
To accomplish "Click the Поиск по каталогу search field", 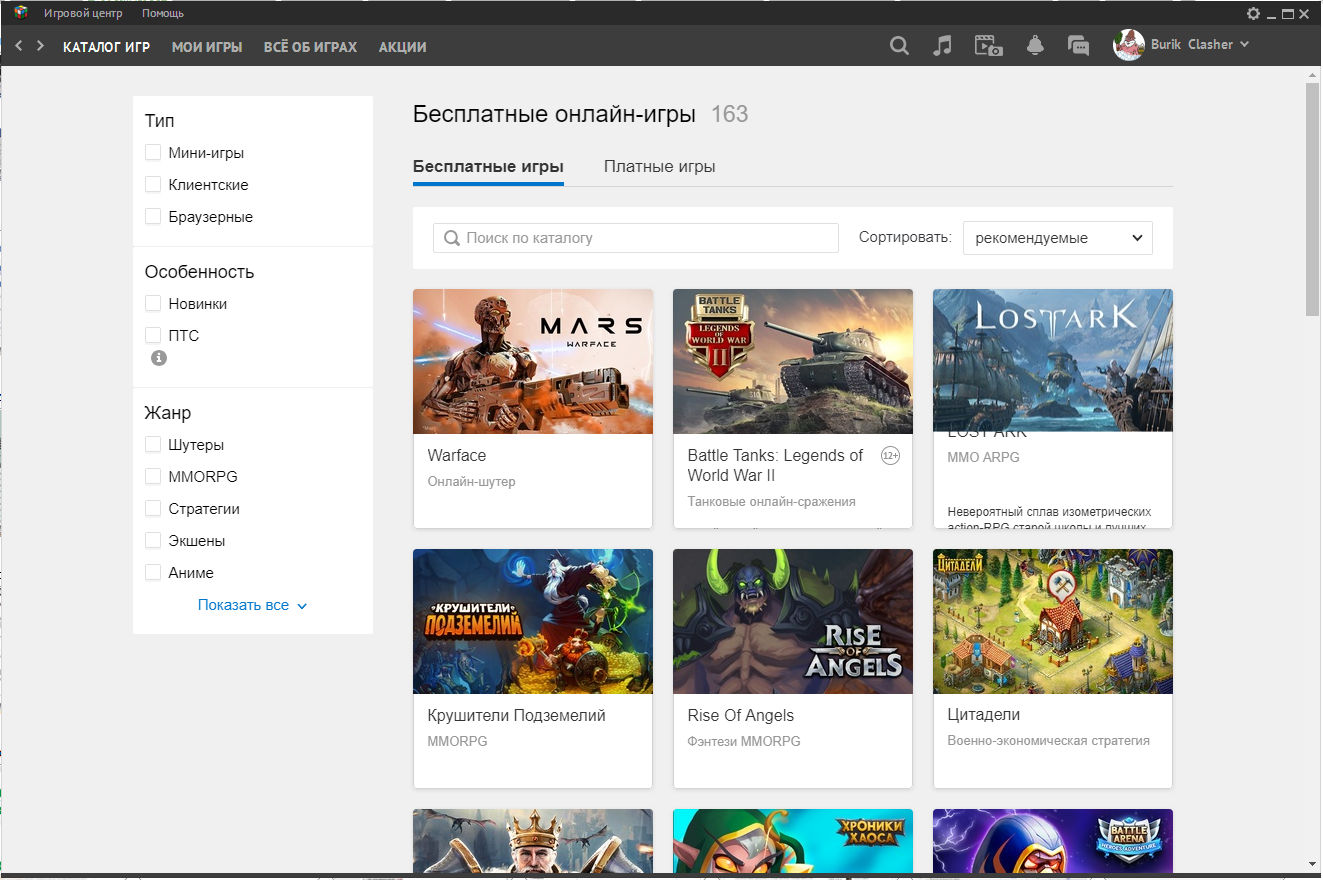I will coord(636,238).
